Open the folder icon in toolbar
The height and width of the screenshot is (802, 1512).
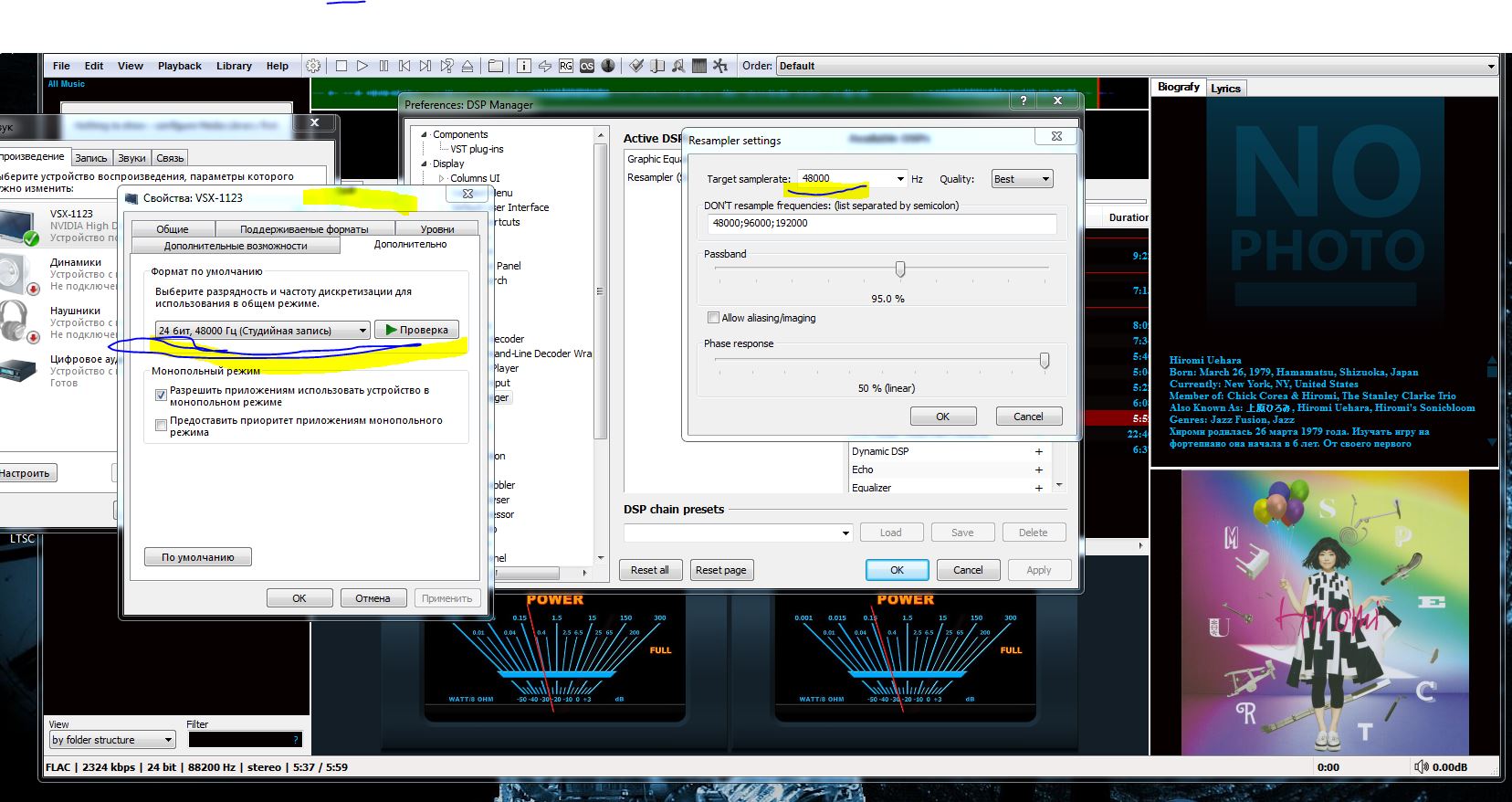pos(495,66)
